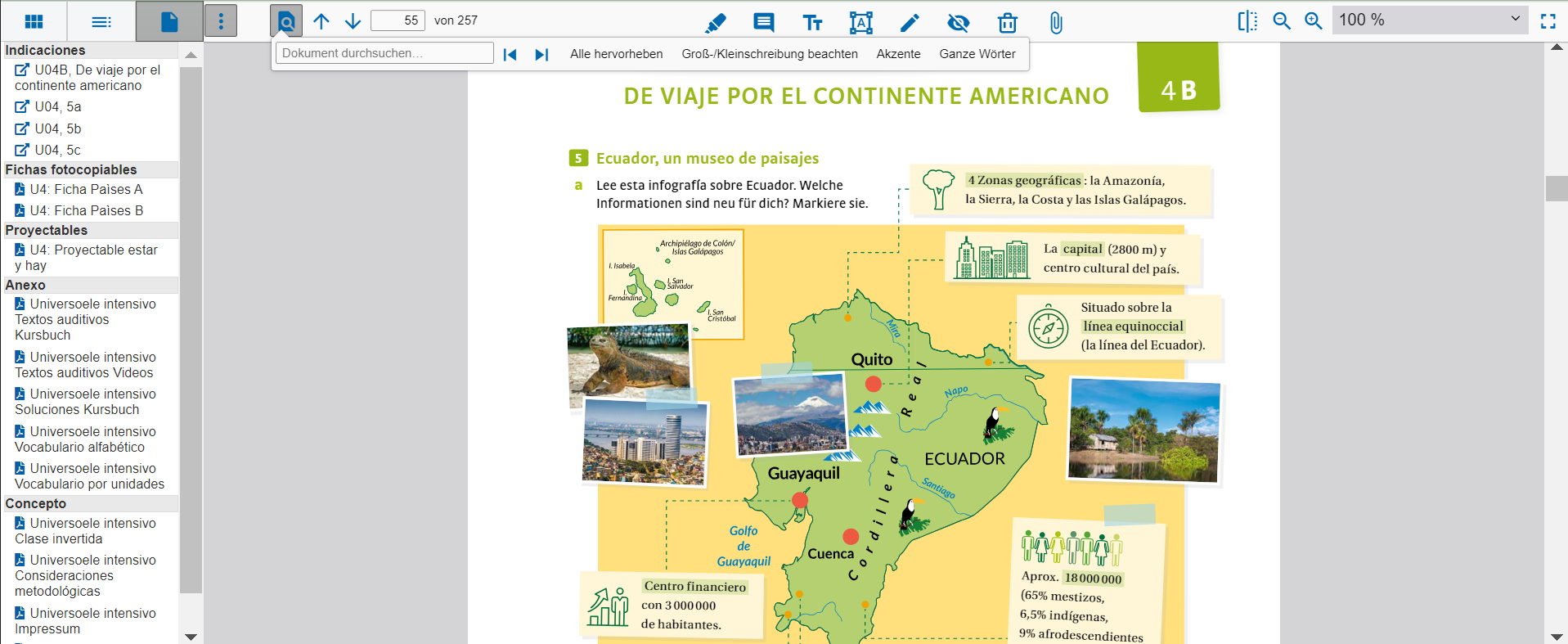Click the green 4 B unit tab
The width and height of the screenshot is (1568, 644).
[x=1179, y=79]
